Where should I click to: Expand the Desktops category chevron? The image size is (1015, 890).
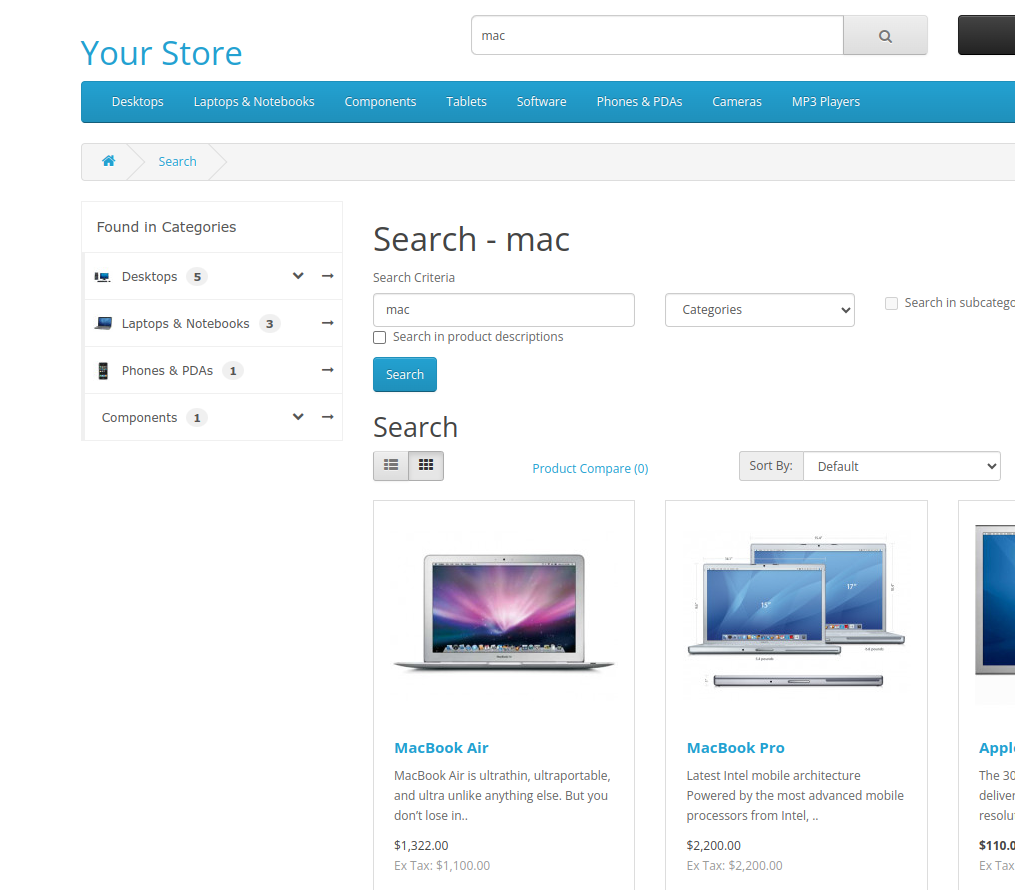click(x=298, y=276)
